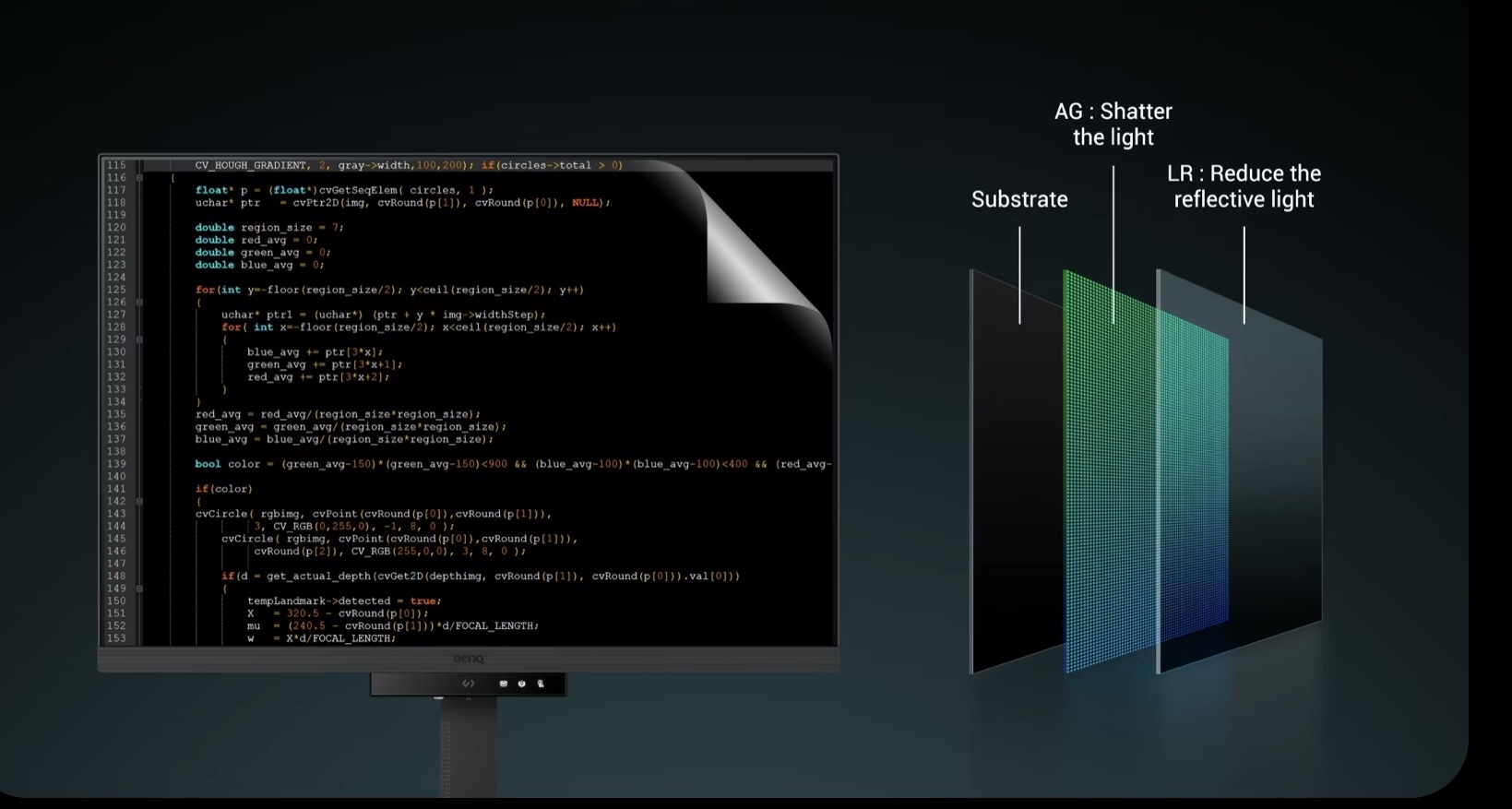Select the green dotted AG layer in diagram
Viewport: 1512px width, 809px height.
1146,470
